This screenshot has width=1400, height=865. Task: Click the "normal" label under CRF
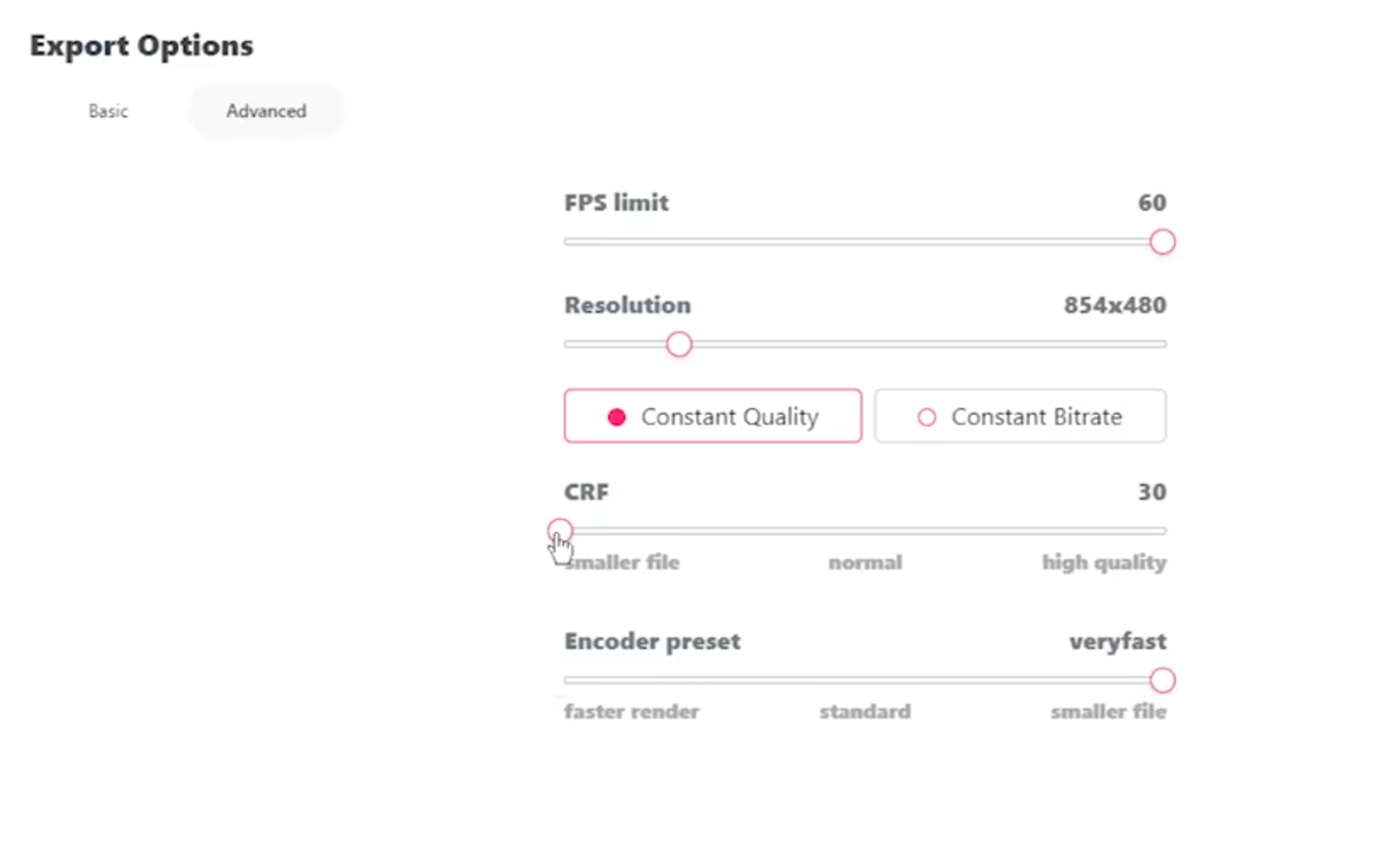(865, 563)
